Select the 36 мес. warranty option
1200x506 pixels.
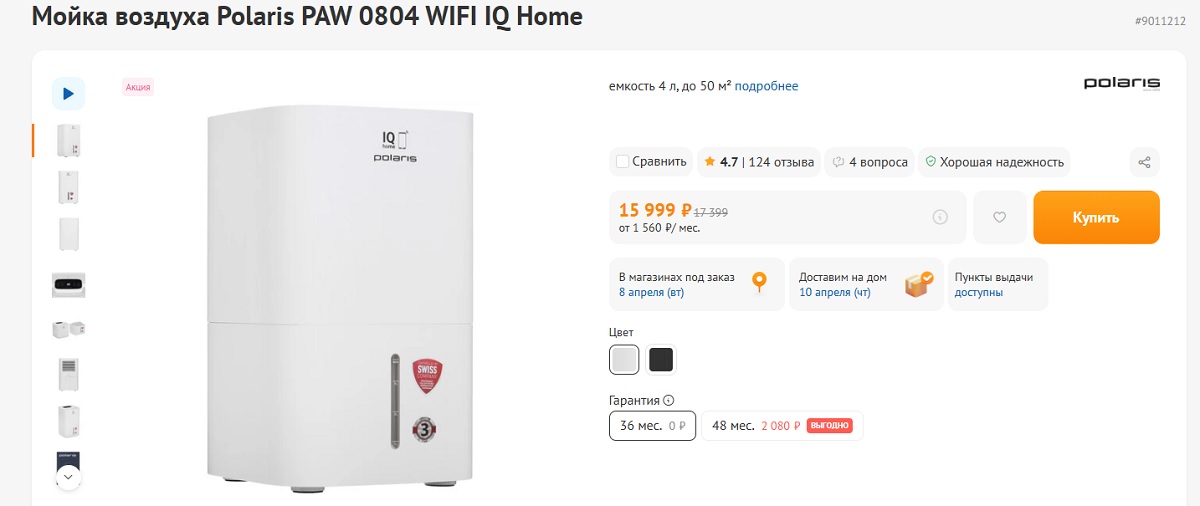652,426
